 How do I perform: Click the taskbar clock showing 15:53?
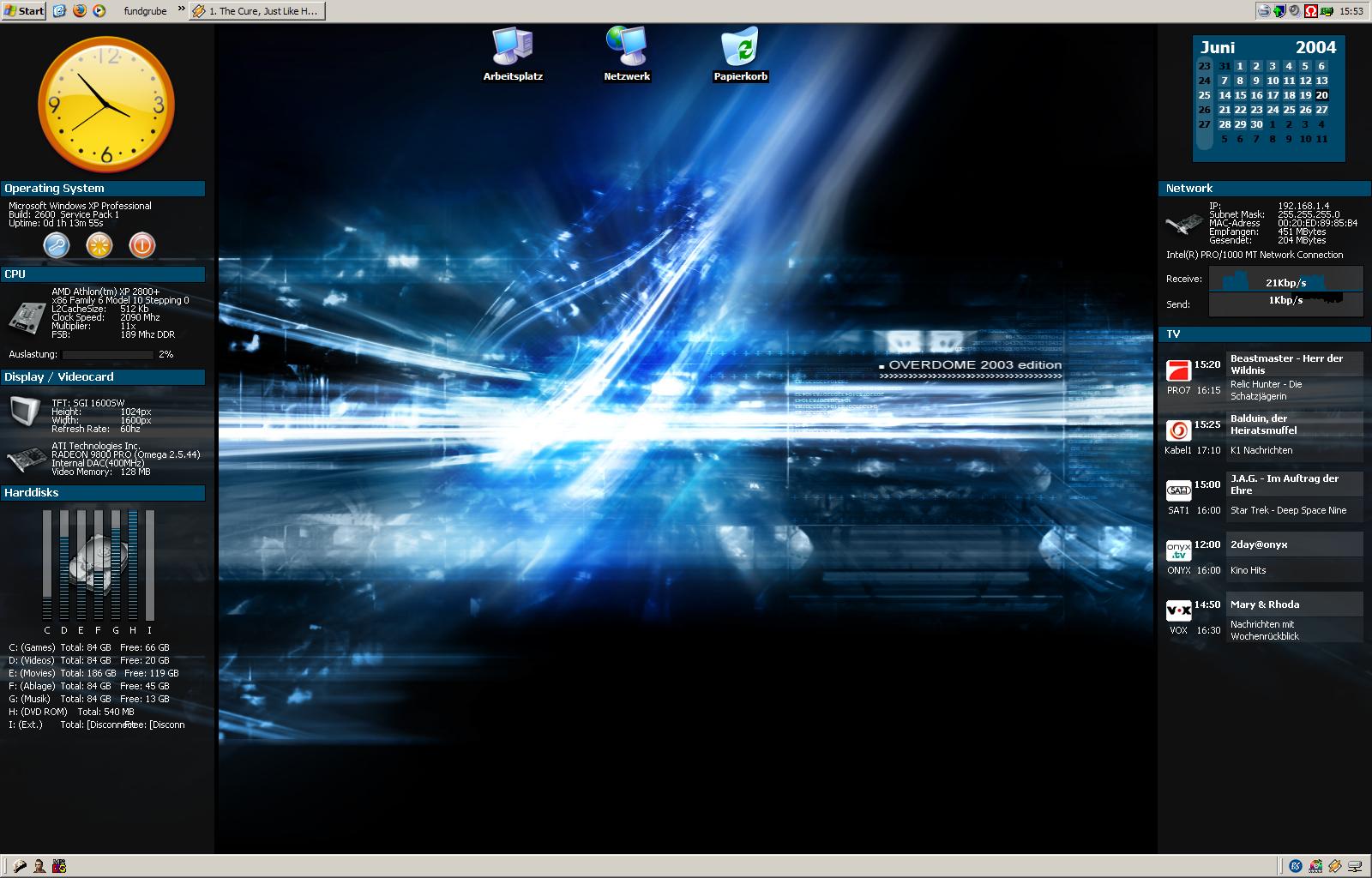point(1351,11)
